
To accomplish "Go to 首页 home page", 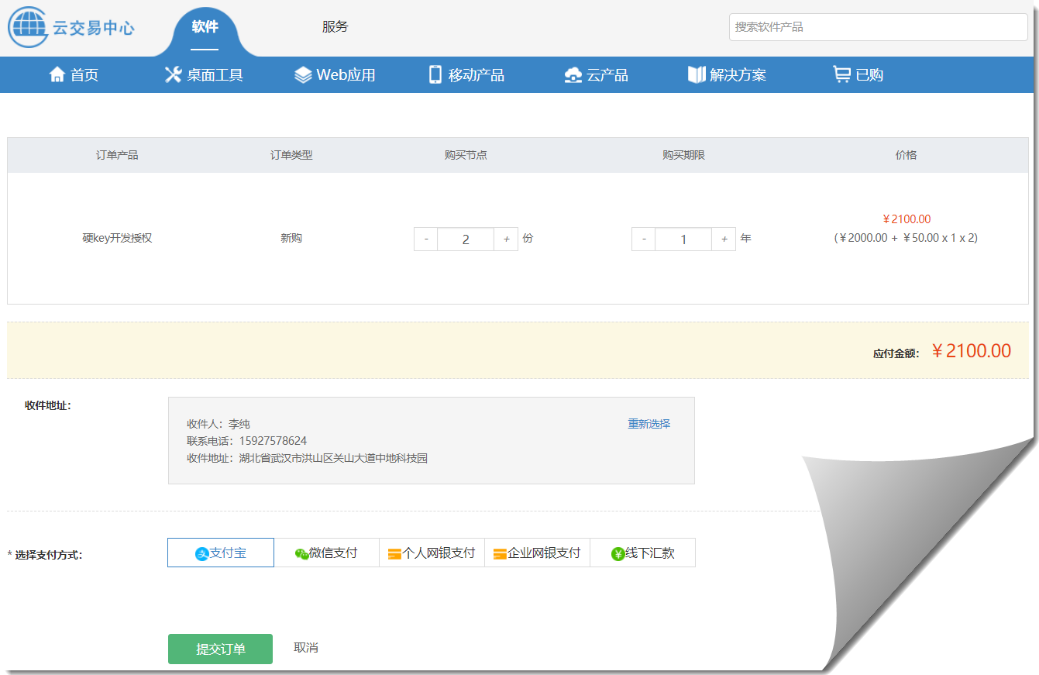I will coord(74,74).
